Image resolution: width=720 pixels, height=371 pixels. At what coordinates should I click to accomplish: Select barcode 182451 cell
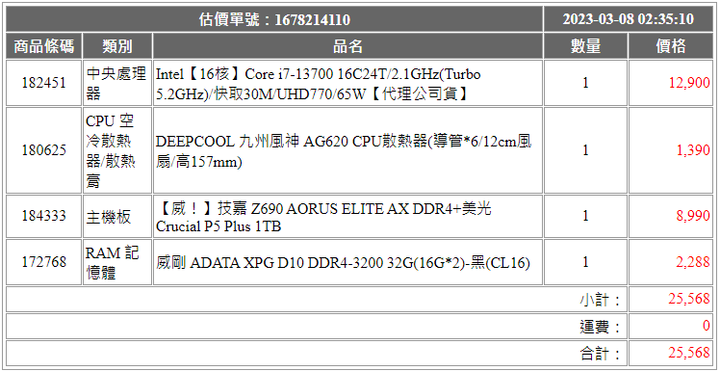[44, 83]
